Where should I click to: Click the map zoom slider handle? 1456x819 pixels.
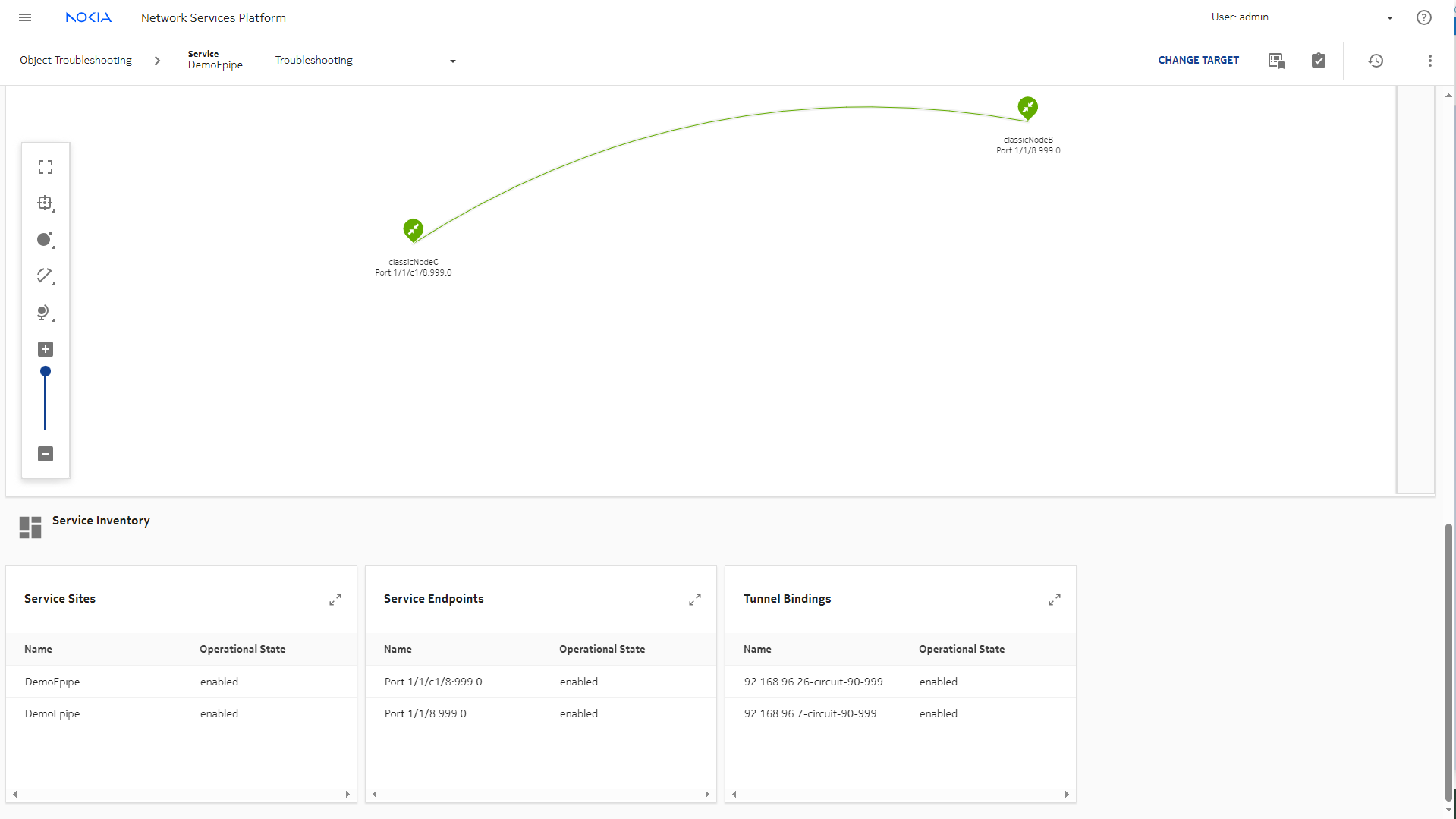46,372
